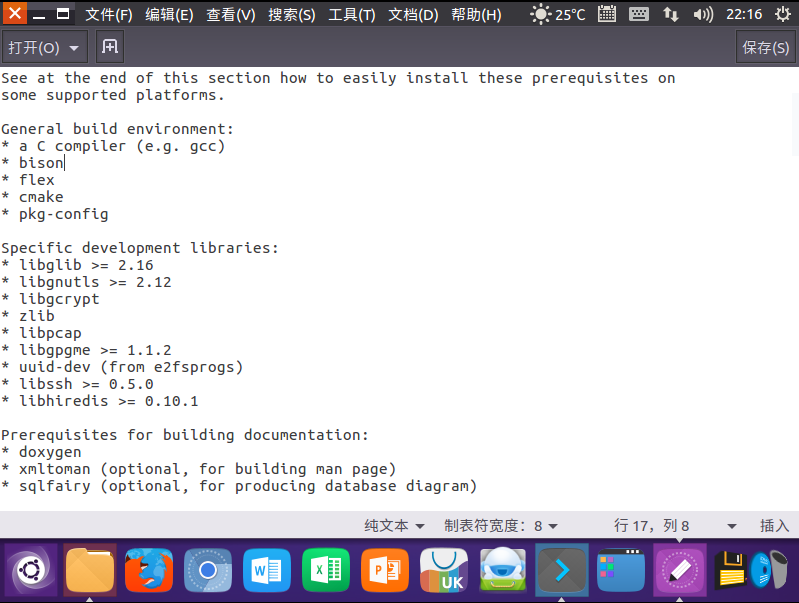Click the 'pkg-config' line
The height and width of the screenshot is (603, 799).
(55, 214)
